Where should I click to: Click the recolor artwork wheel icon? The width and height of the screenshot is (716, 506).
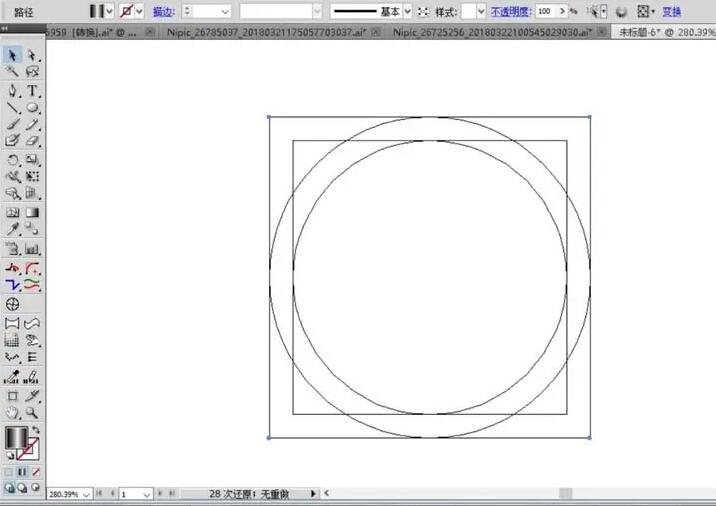(621, 11)
